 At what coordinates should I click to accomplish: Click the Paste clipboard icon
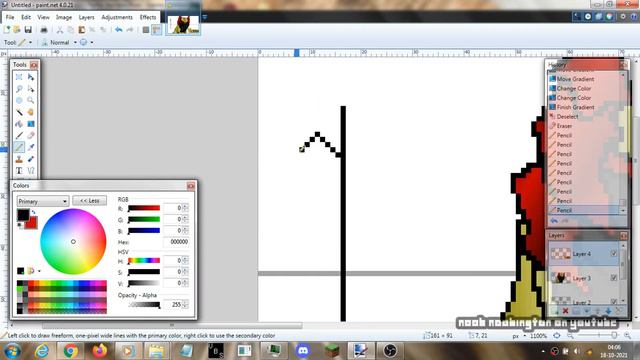pos(82,30)
